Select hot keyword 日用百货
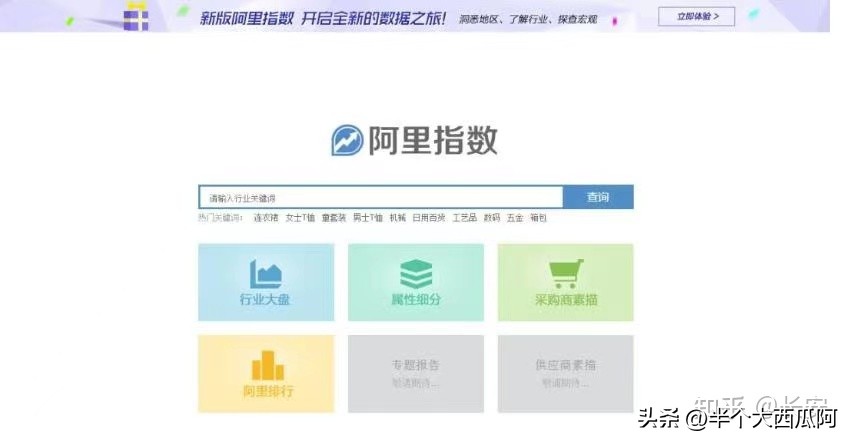Screen dimensions: 850x442 [429, 218]
